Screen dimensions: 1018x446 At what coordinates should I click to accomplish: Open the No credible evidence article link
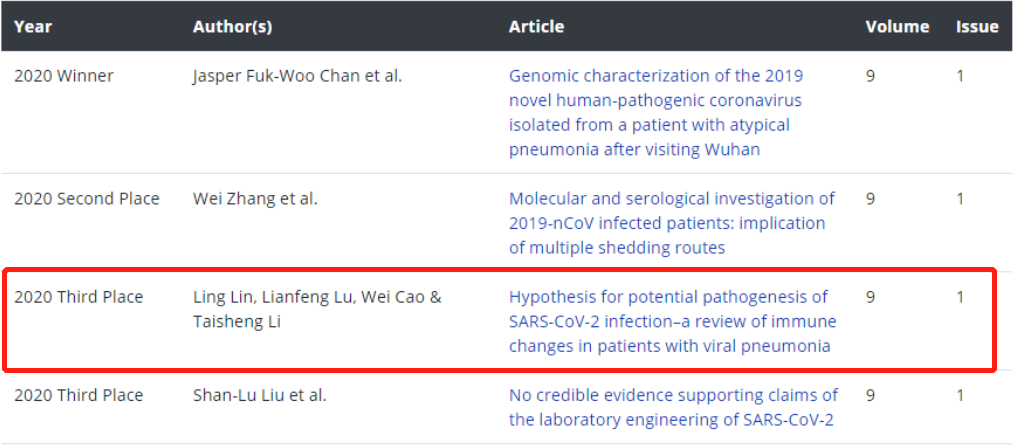coord(673,407)
